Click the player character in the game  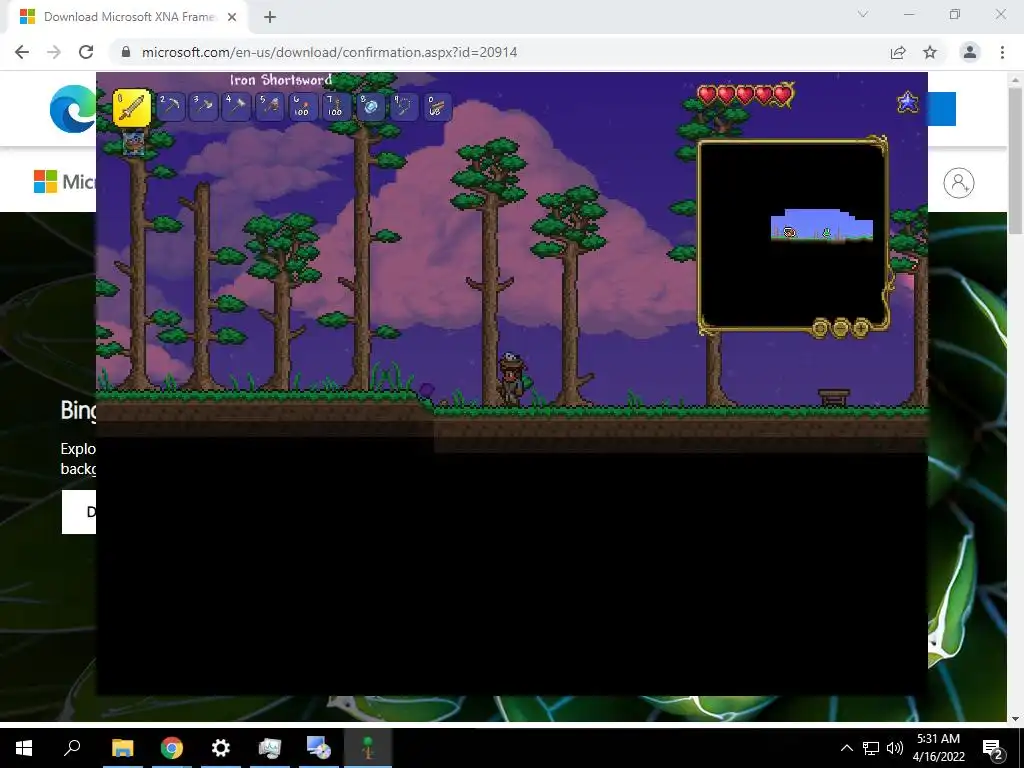tap(511, 379)
